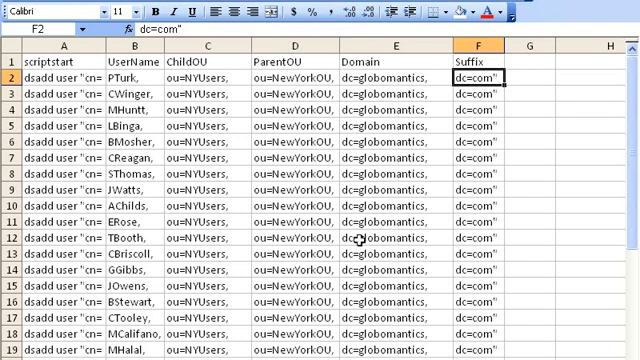The height and width of the screenshot is (360, 640).
Task: Click the ChildOU header cell
Action: pyautogui.click(x=208, y=62)
